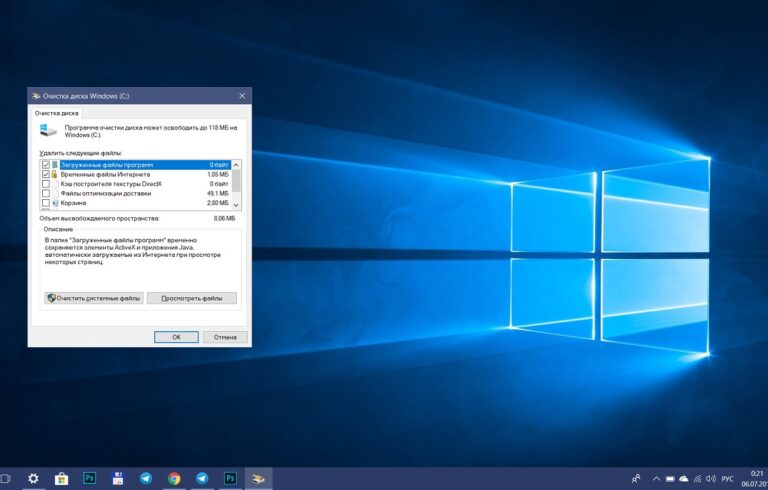Select the Временные файлы Интернета row label
Image resolution: width=768 pixels, height=490 pixels.
[x=105, y=174]
